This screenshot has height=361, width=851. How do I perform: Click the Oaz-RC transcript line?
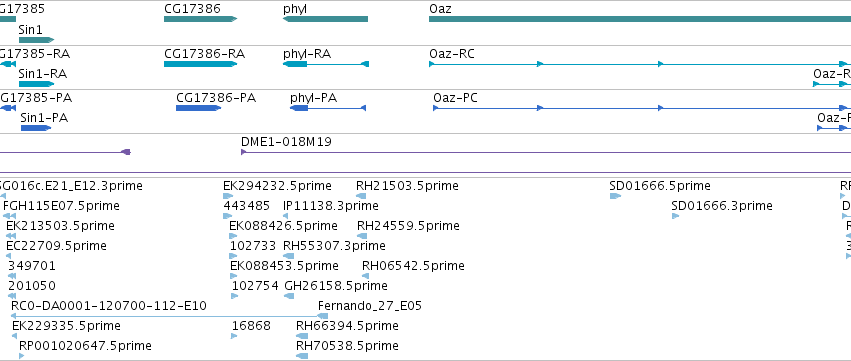(x=640, y=64)
